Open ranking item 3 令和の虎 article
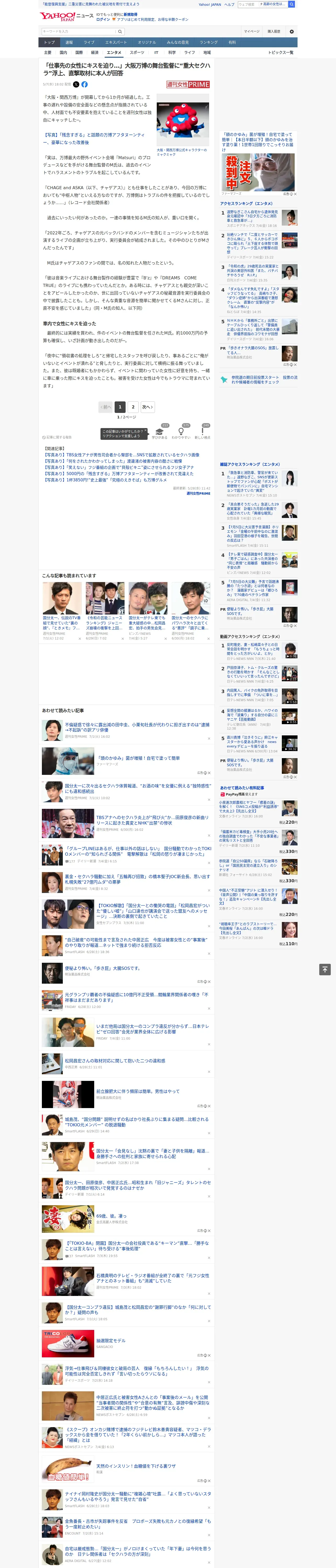This screenshot has width=336, height=1568. 253,271
